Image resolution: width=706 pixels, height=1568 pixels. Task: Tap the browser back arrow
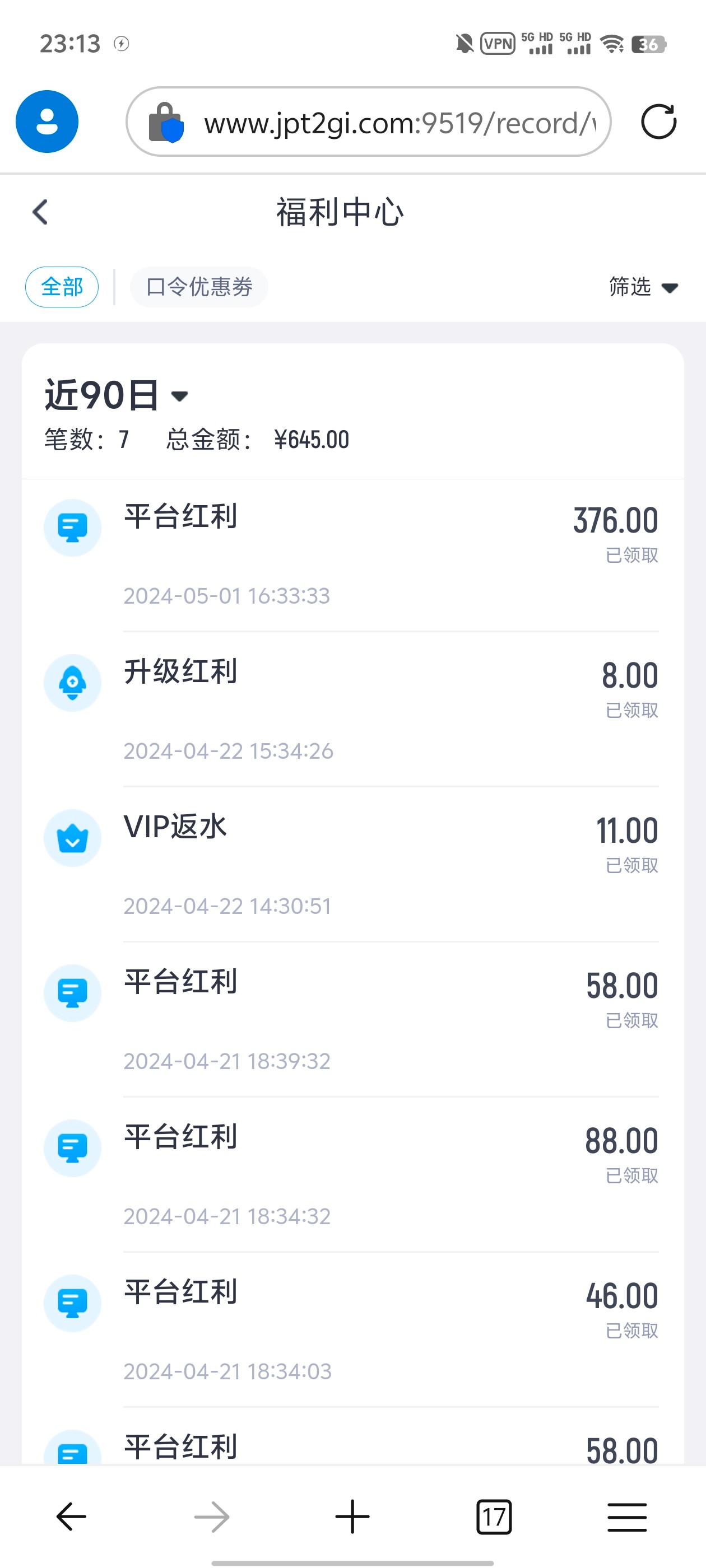(71, 1516)
